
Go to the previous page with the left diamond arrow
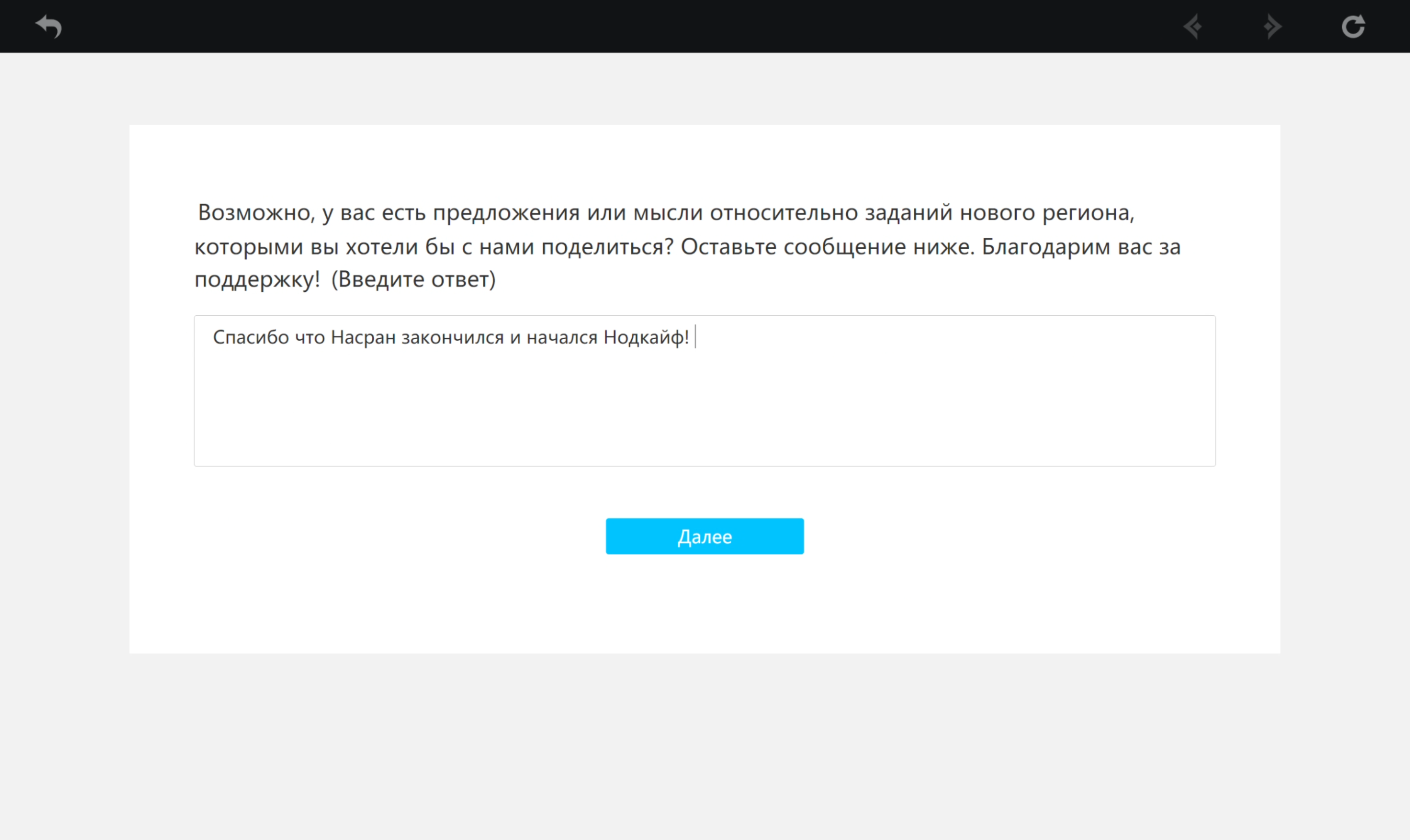coord(1192,26)
